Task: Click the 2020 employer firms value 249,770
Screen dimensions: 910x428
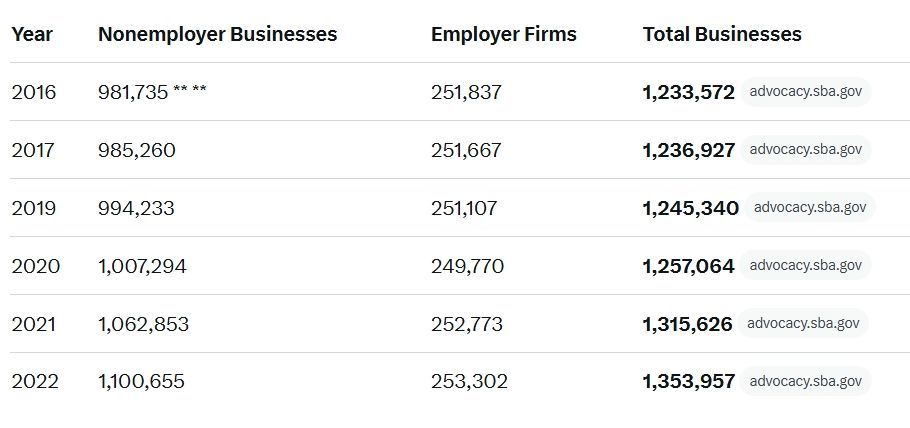Action: tap(467, 266)
